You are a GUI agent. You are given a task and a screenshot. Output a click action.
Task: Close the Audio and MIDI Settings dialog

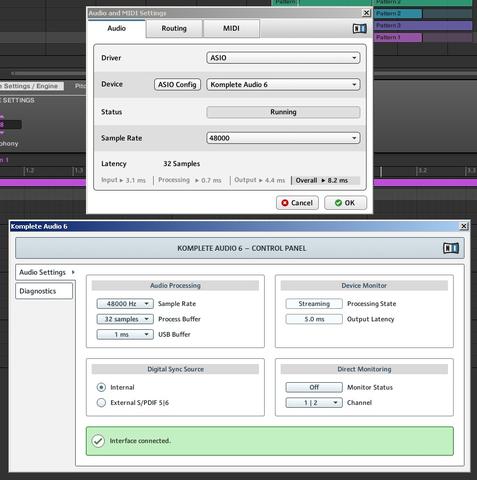click(366, 13)
